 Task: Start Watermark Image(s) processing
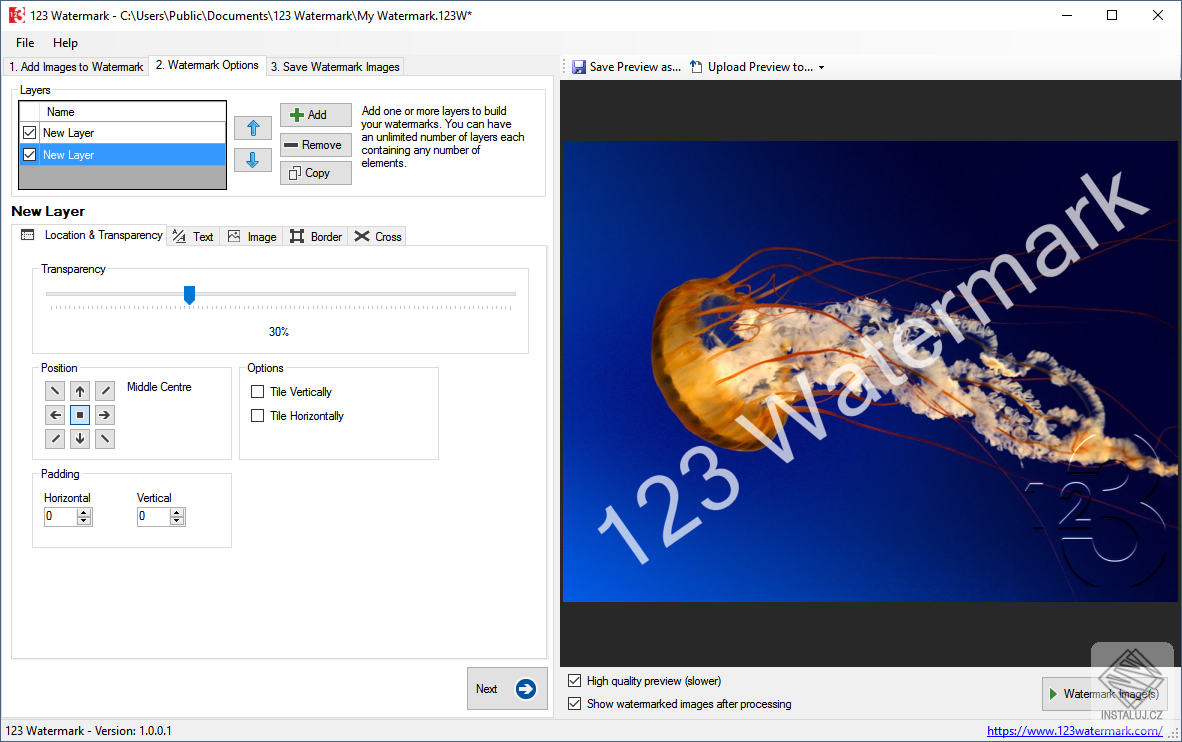(x=1104, y=694)
